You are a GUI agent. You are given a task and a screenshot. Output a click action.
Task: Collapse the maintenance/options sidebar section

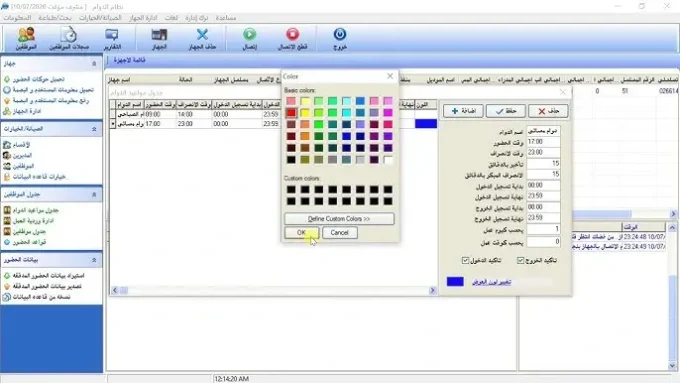pyautogui.click(x=94, y=129)
